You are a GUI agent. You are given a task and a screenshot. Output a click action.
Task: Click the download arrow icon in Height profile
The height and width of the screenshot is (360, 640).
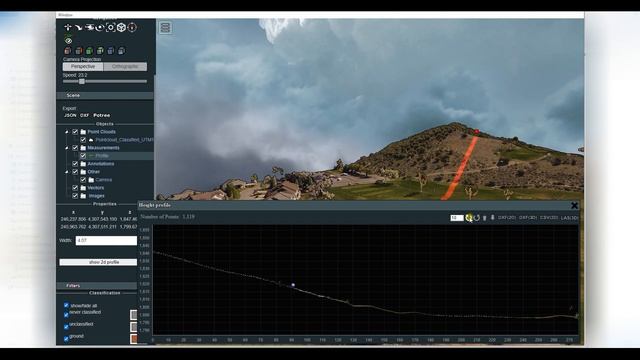(x=492, y=218)
